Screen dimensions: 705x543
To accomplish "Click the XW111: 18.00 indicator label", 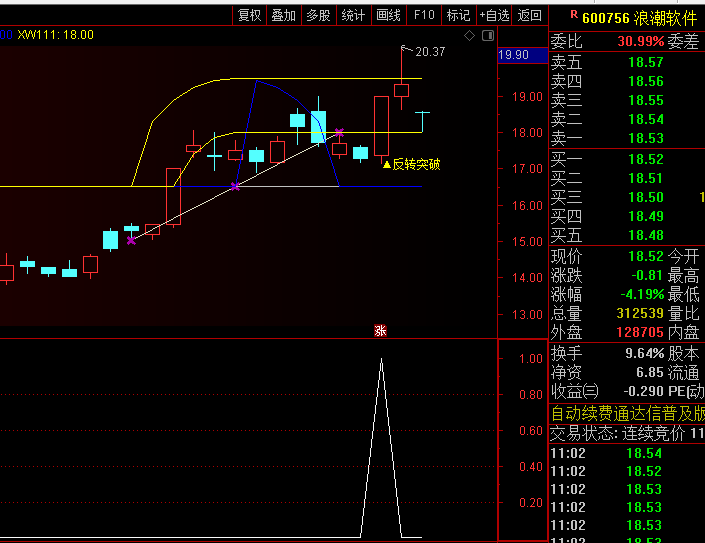I will pos(55,35).
